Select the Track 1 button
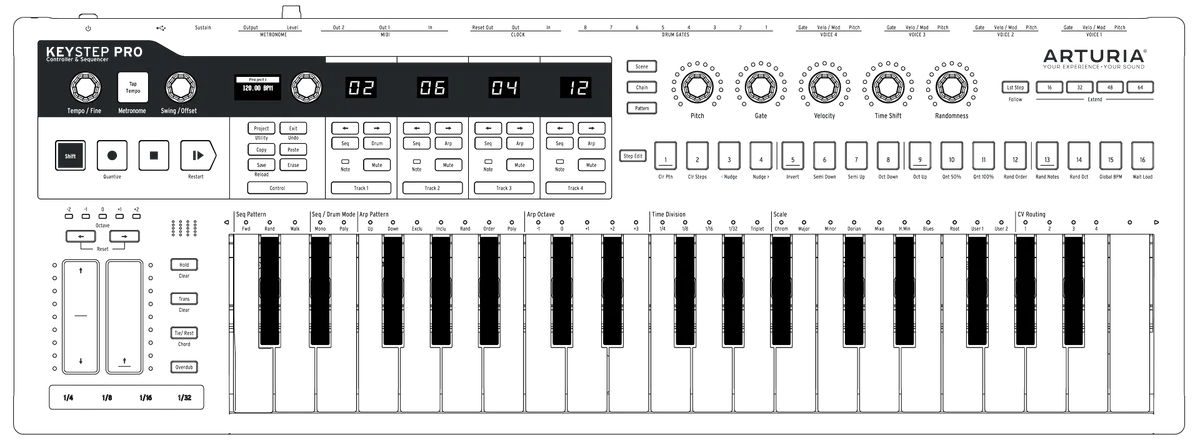Image resolution: width=1200 pixels, height=447 pixels. pyautogui.click(x=361, y=188)
